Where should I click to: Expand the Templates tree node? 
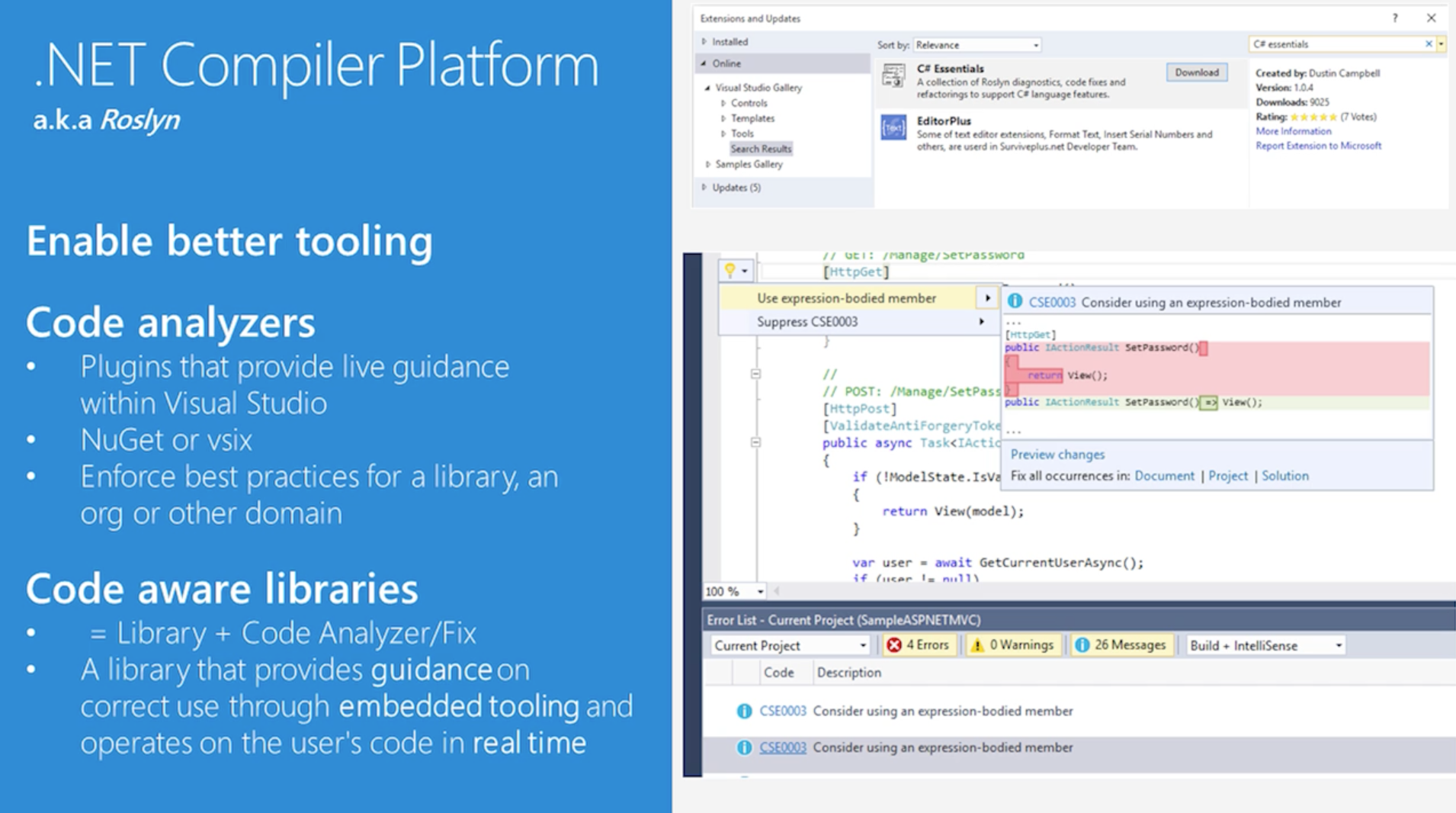[x=723, y=118]
